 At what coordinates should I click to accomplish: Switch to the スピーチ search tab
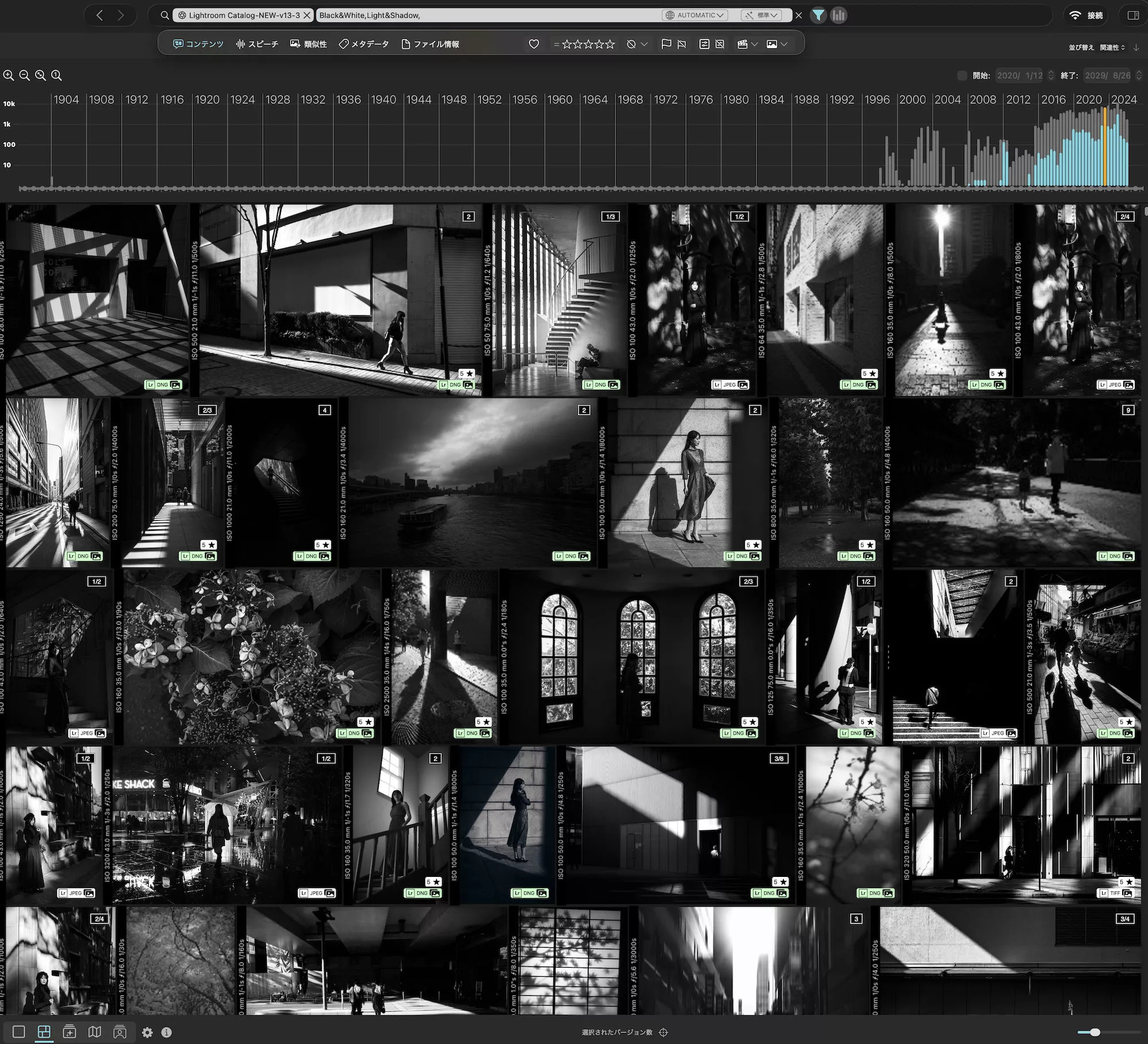(x=257, y=44)
